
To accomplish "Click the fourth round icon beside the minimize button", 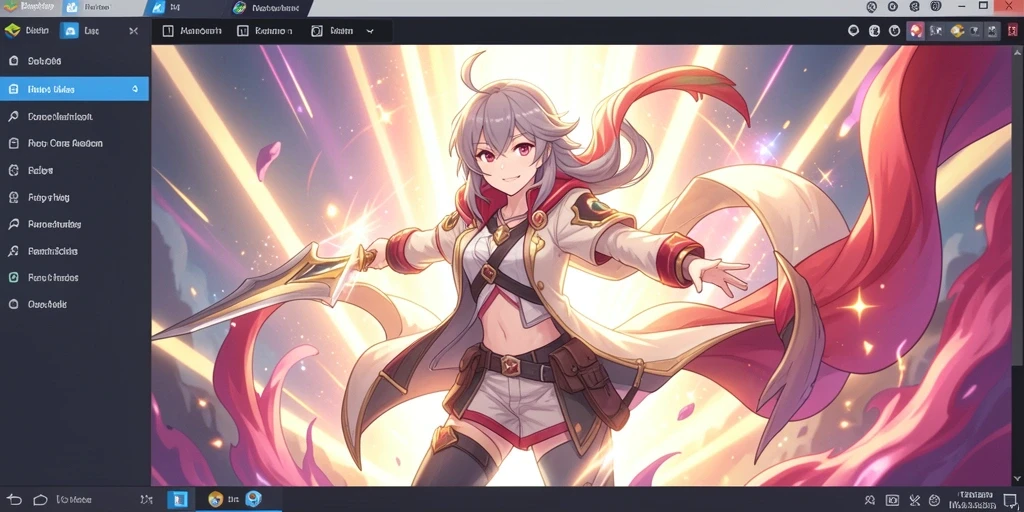I will click(x=935, y=7).
